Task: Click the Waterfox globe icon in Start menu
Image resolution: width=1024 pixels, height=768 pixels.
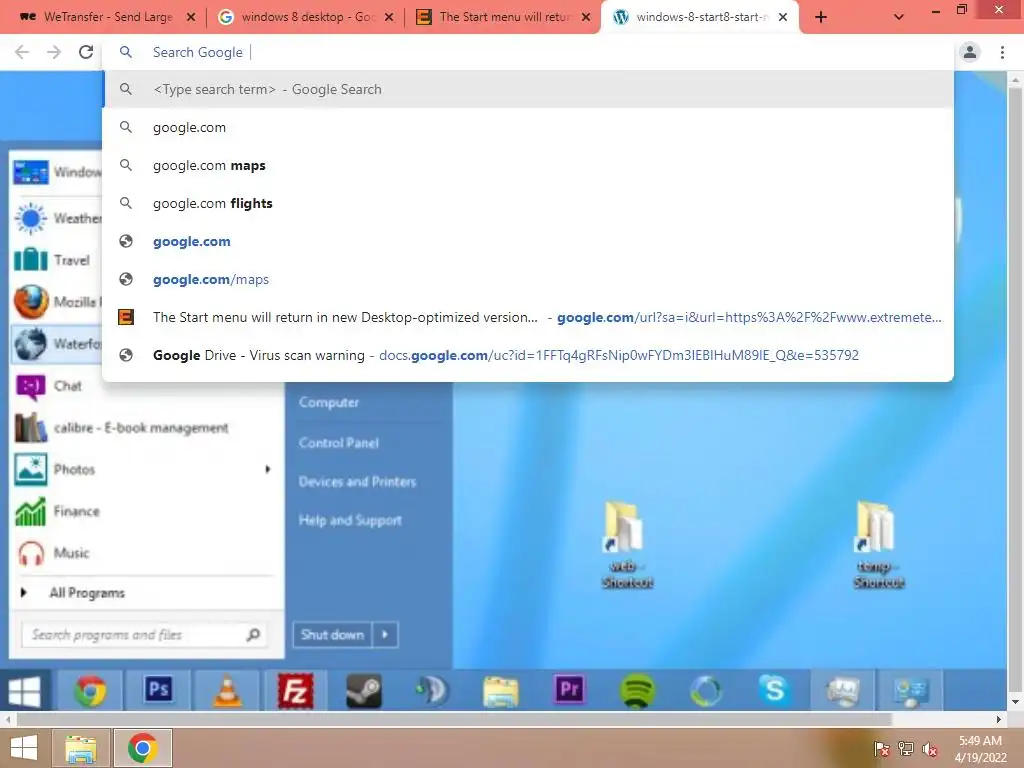Action: click(x=31, y=344)
